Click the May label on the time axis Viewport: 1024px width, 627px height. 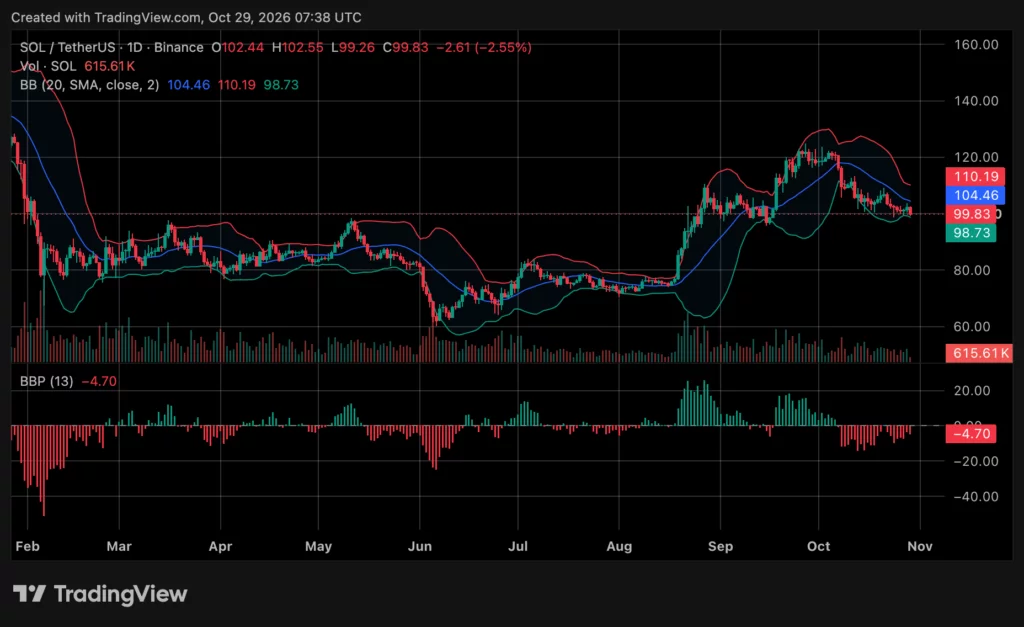318,546
